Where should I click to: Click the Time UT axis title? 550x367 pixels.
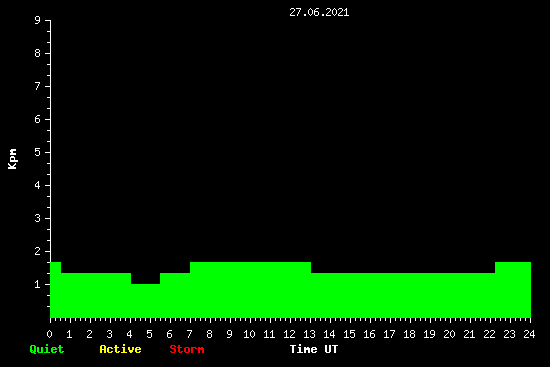[314, 349]
